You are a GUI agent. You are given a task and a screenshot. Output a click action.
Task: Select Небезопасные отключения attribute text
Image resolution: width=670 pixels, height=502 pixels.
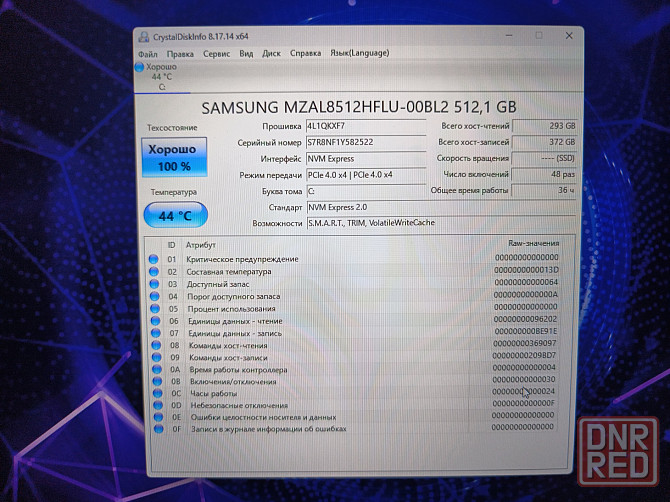pos(239,405)
